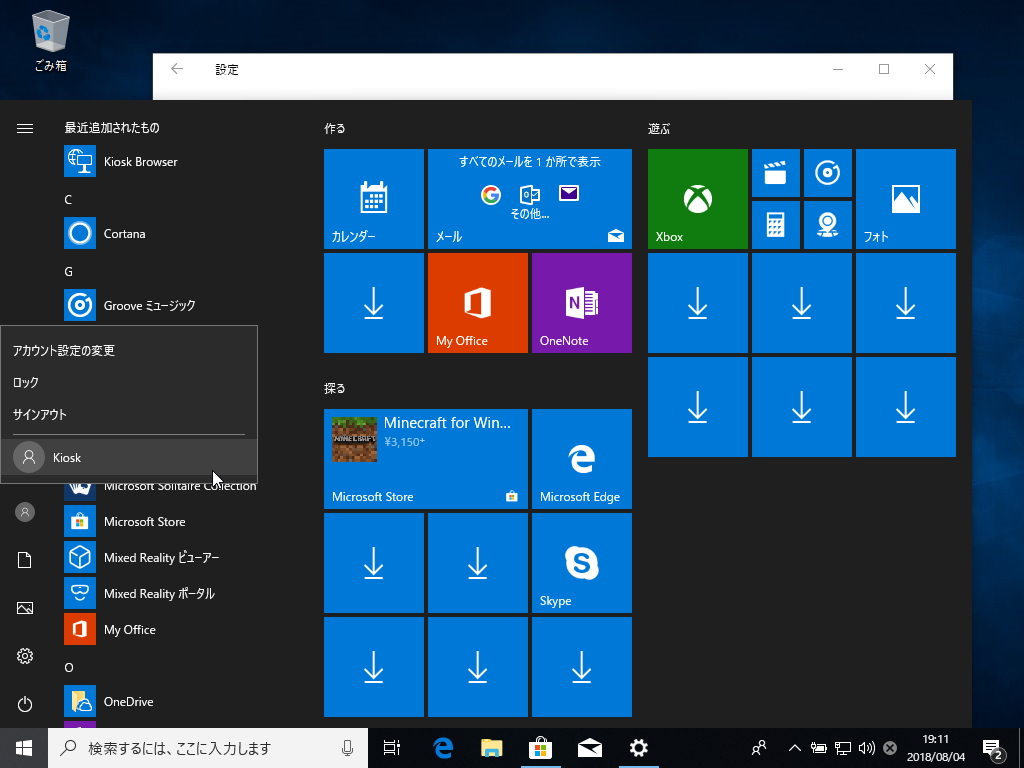Click the user account icon in sidebar
The image size is (1024, 768).
click(x=25, y=512)
